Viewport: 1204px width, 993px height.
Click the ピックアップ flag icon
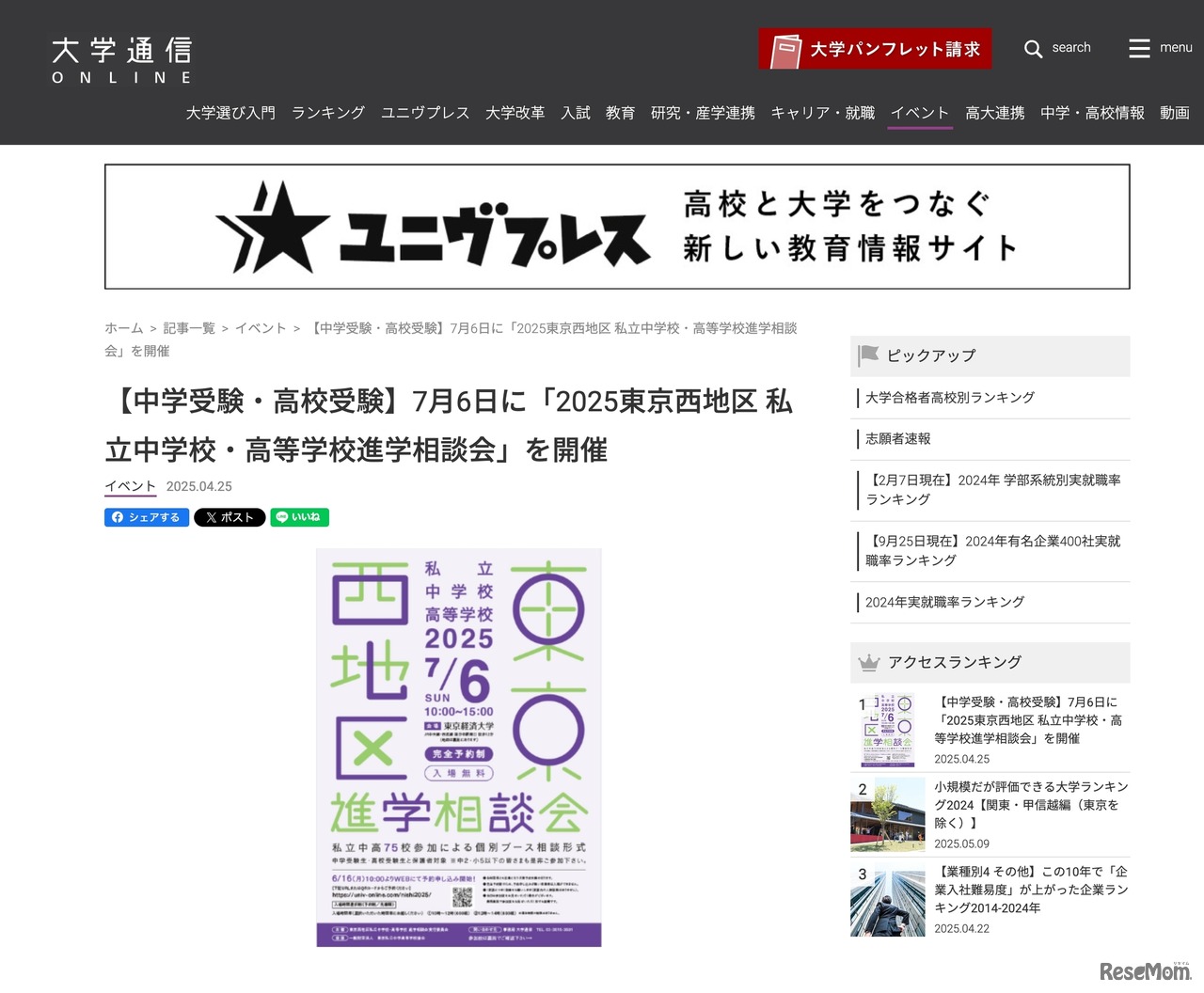tap(868, 355)
